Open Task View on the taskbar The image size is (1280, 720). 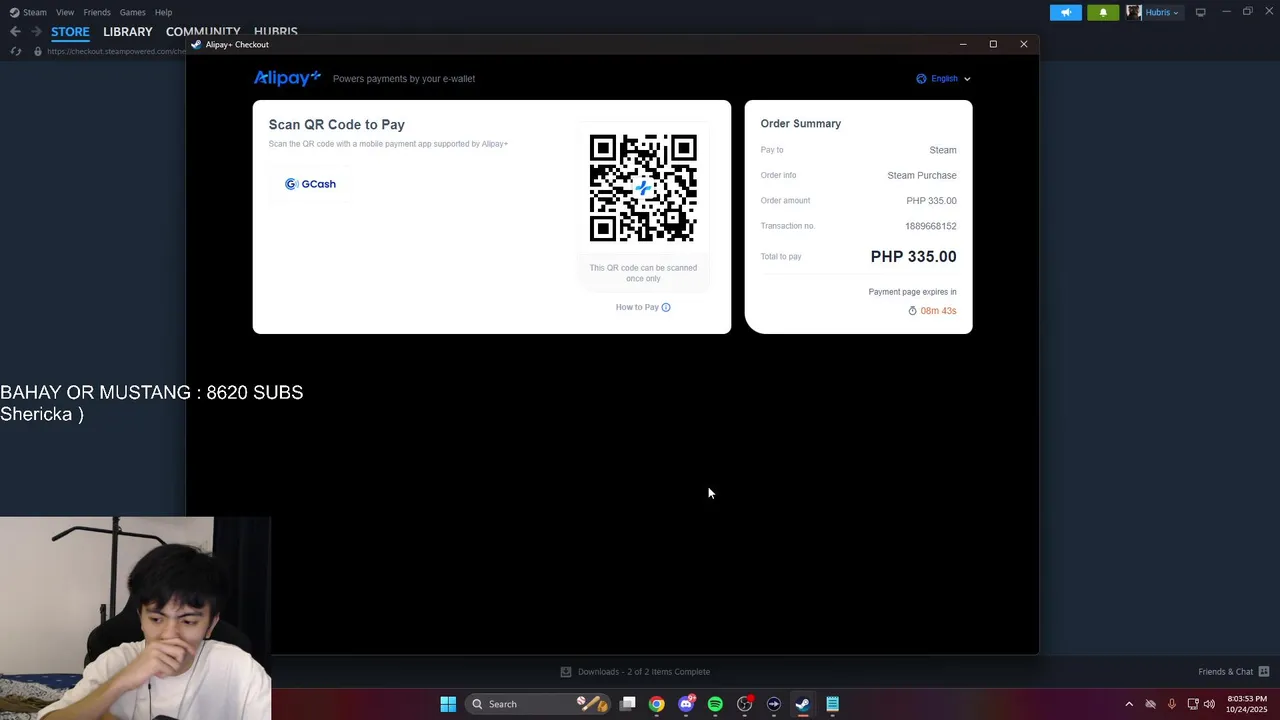coord(628,704)
